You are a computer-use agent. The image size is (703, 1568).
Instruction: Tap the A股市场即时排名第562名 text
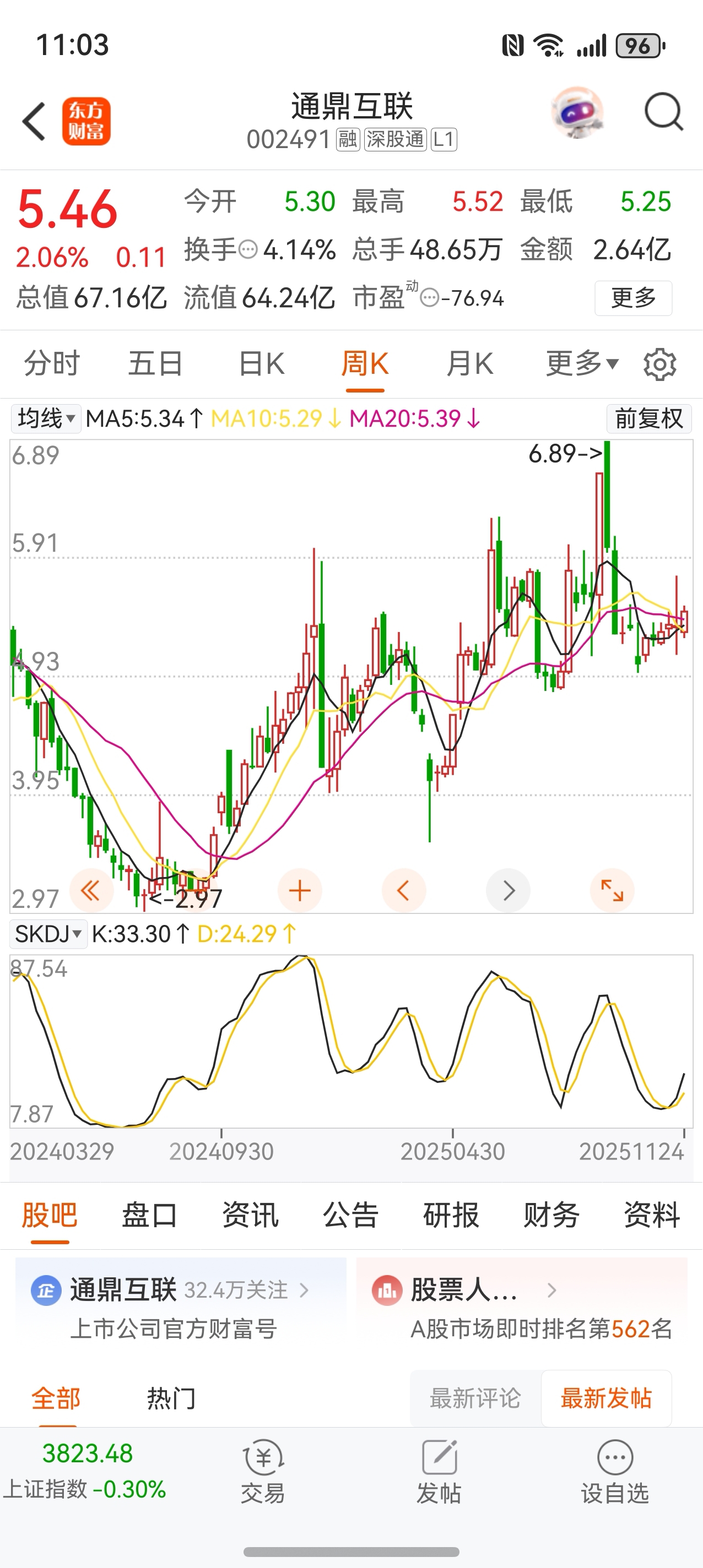coord(542,1329)
